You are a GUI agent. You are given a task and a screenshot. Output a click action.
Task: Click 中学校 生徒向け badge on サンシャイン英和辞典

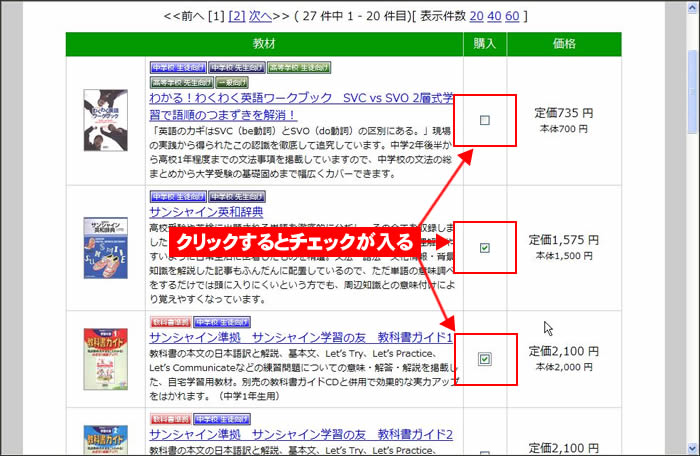click(178, 197)
